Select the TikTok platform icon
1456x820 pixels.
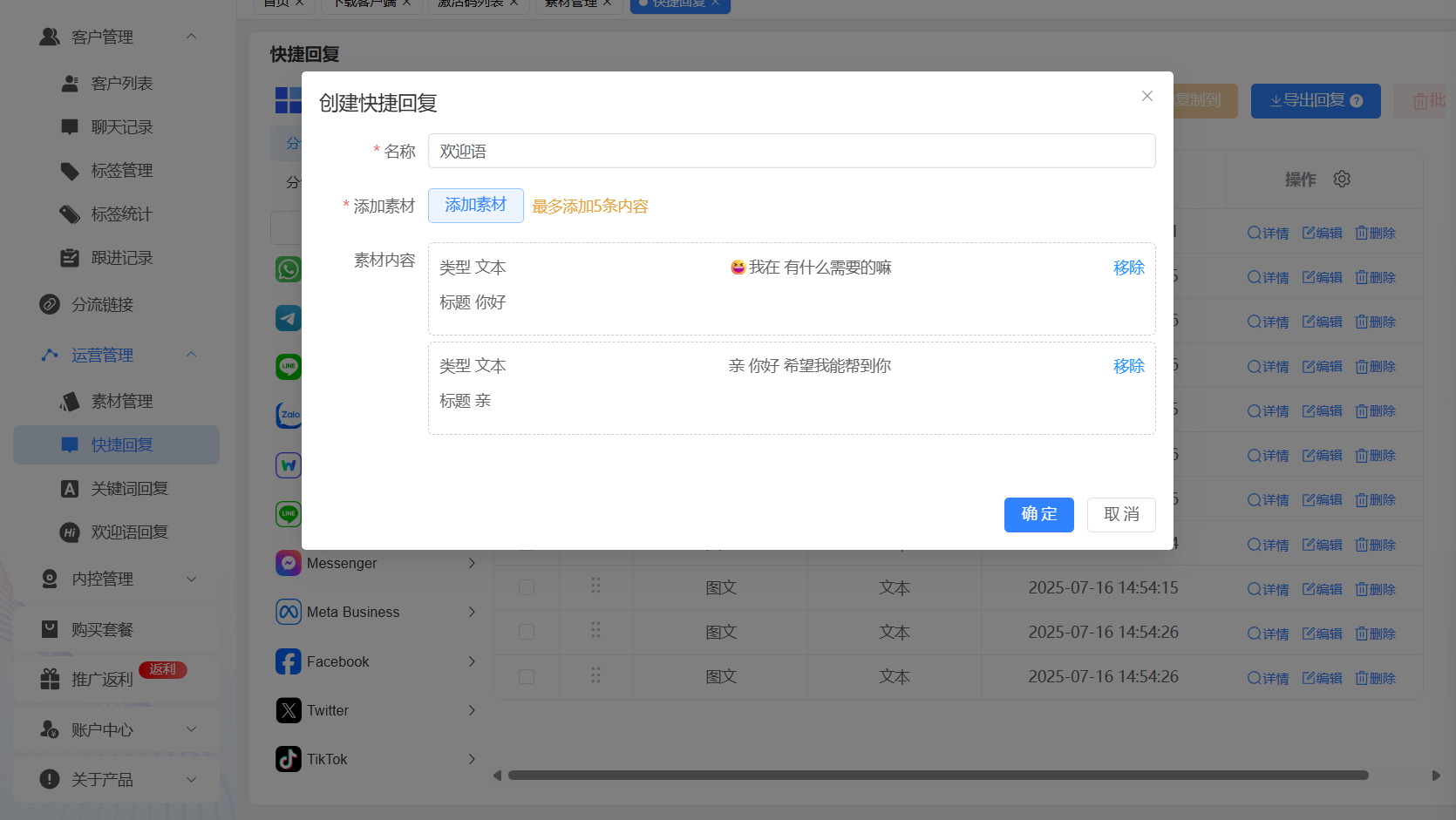coord(289,759)
